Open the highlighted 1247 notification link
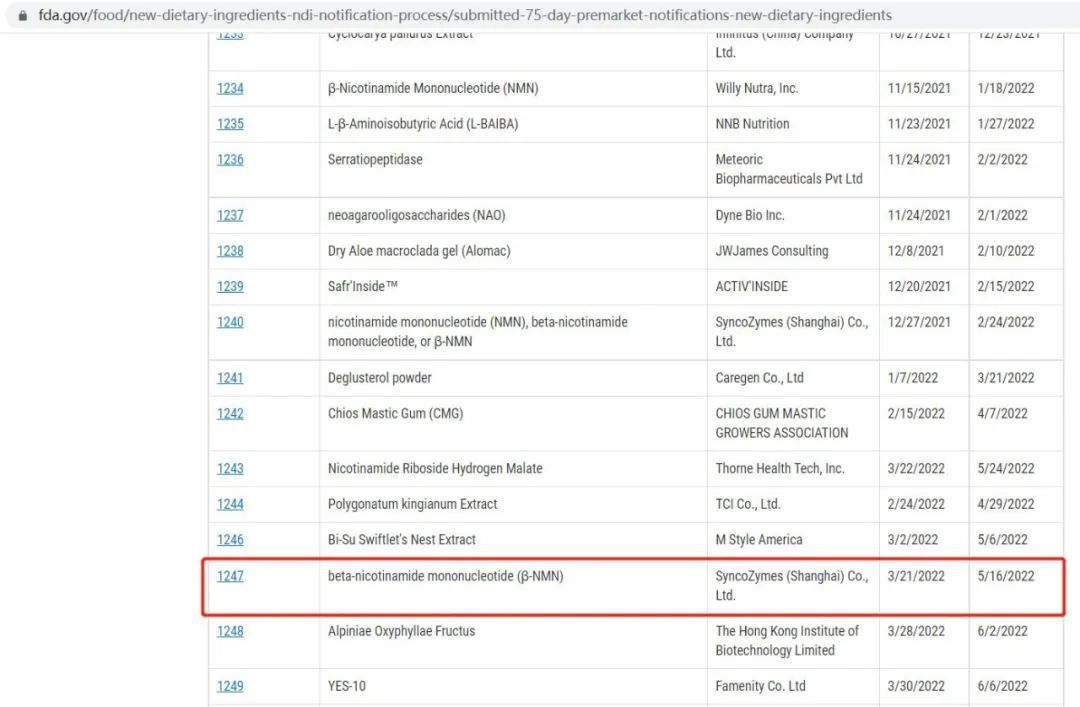The width and height of the screenshot is (1080, 707). coord(230,577)
